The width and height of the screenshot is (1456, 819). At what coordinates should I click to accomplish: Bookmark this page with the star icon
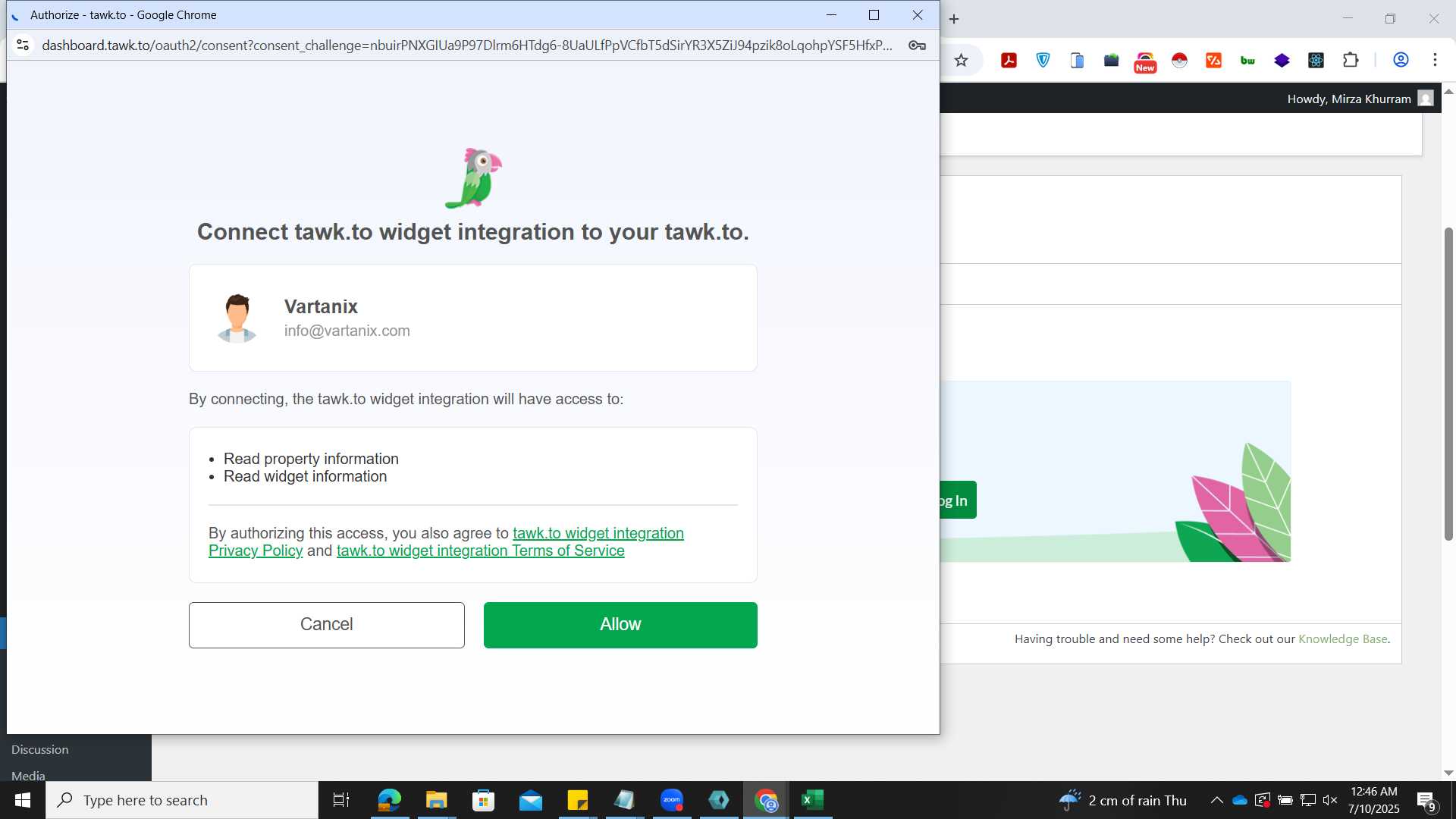coord(961,60)
